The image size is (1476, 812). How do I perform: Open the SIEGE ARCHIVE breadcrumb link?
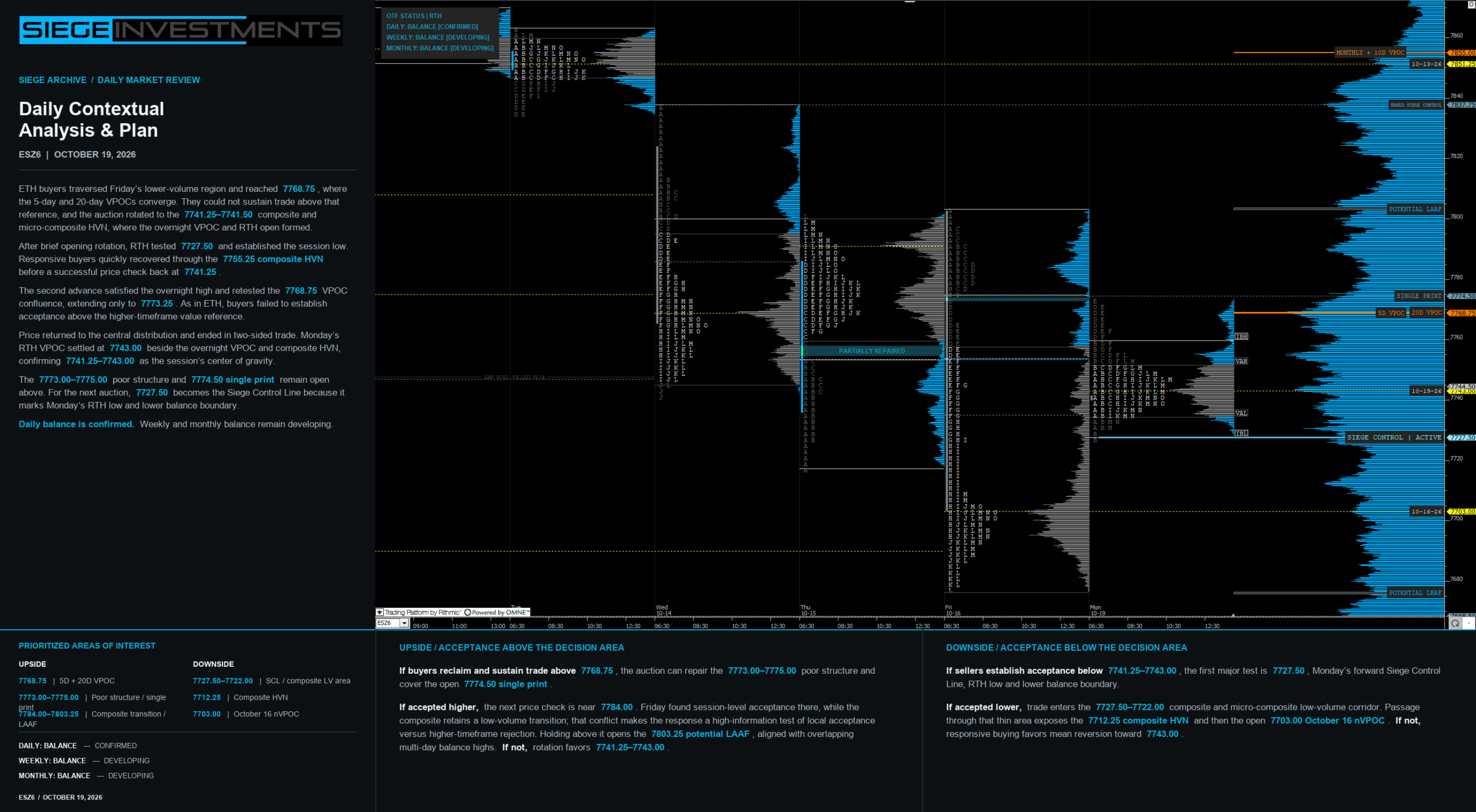(52, 80)
